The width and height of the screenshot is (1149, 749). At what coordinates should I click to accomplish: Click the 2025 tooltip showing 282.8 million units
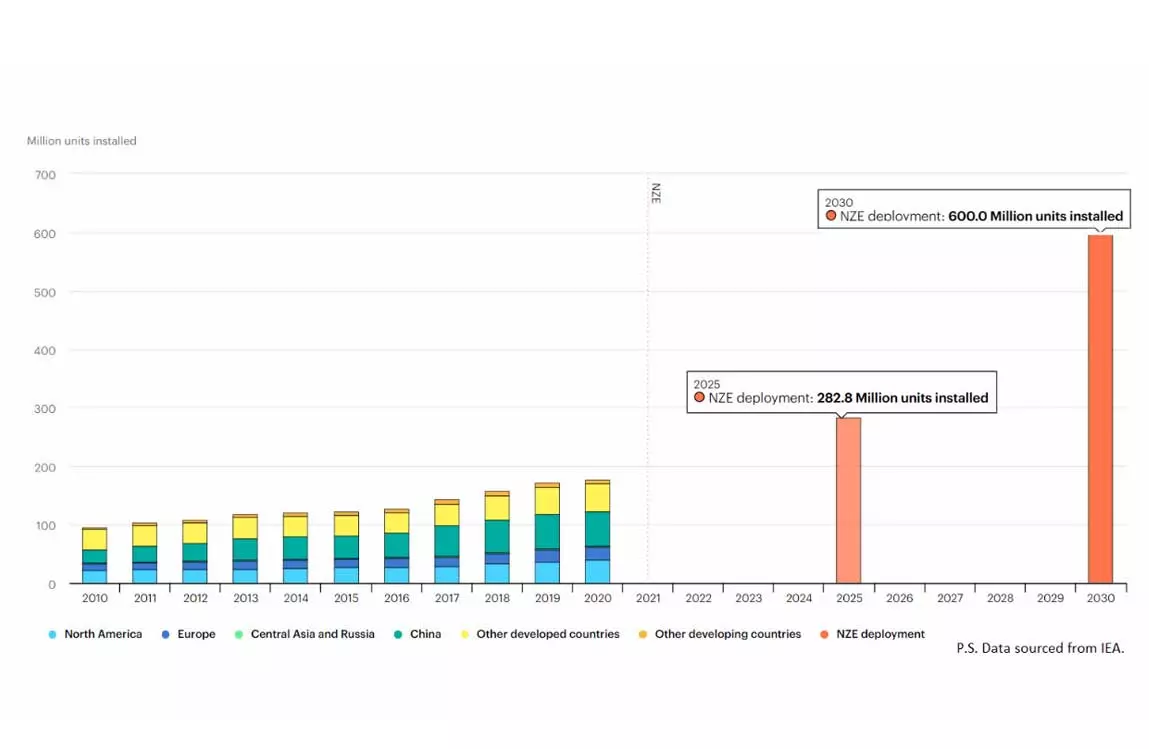point(841,391)
